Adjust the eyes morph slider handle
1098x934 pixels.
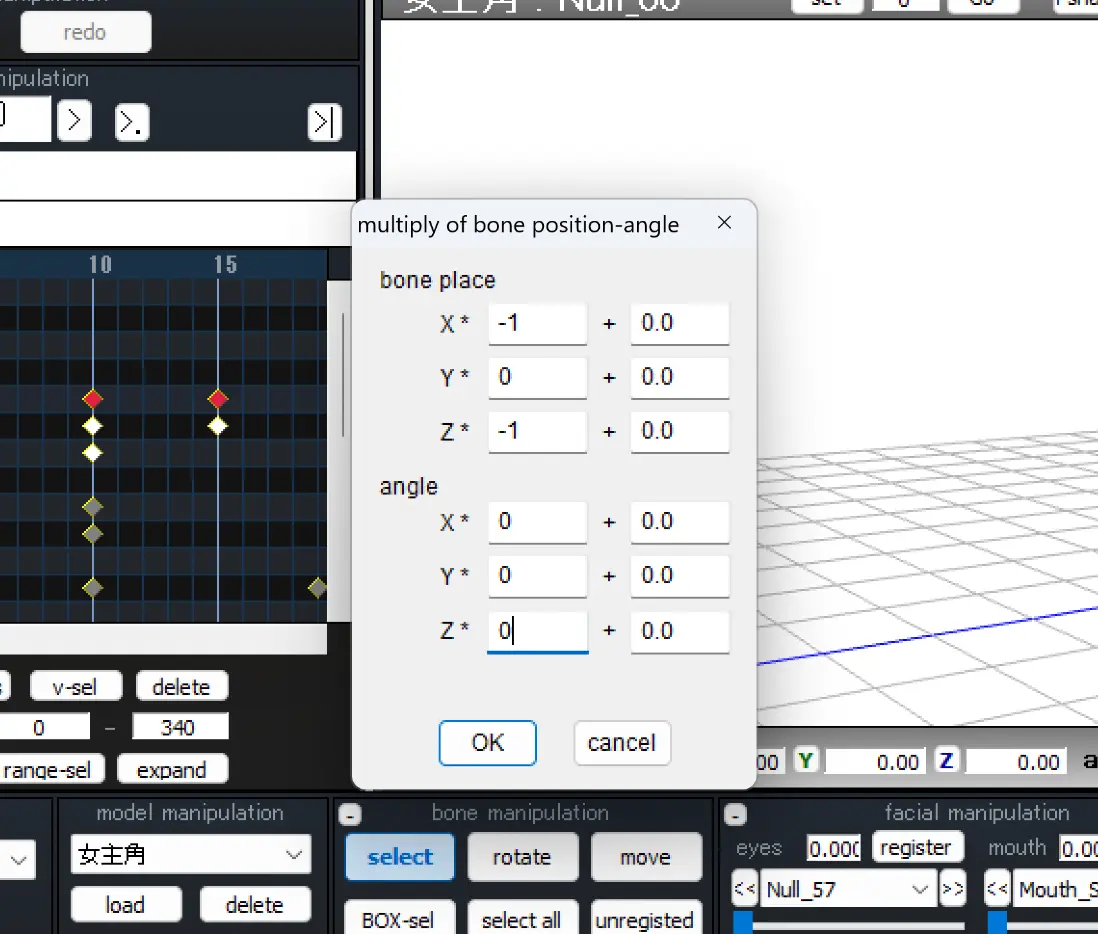pos(742,922)
